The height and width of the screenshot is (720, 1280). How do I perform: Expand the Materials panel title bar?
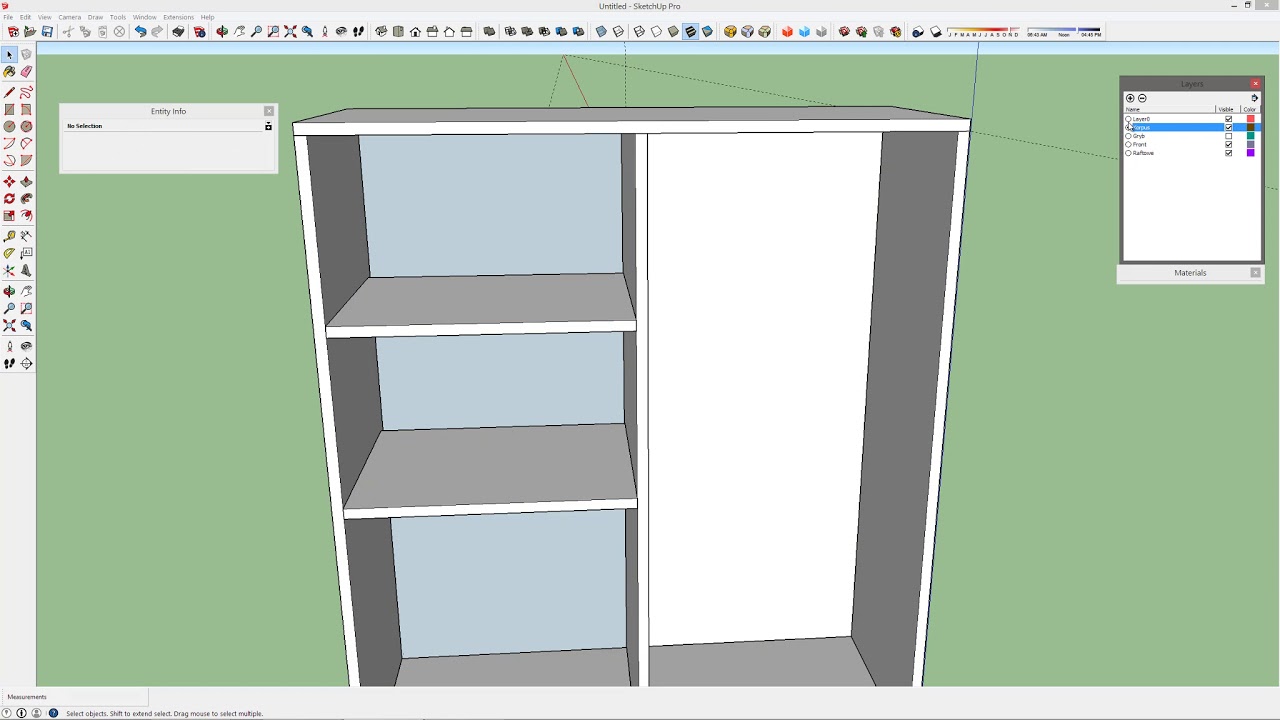[x=1190, y=272]
